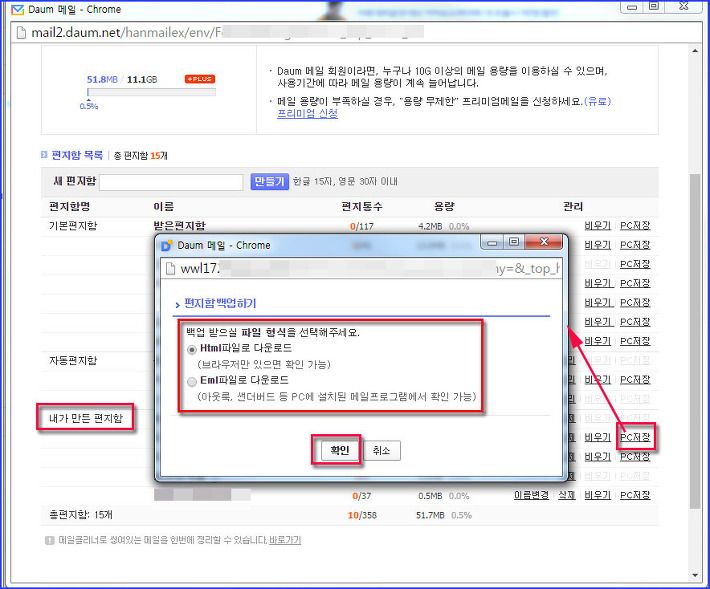The width and height of the screenshot is (710, 589).
Task: Click the 11.1GB total storage value
Action: (x=142, y=80)
